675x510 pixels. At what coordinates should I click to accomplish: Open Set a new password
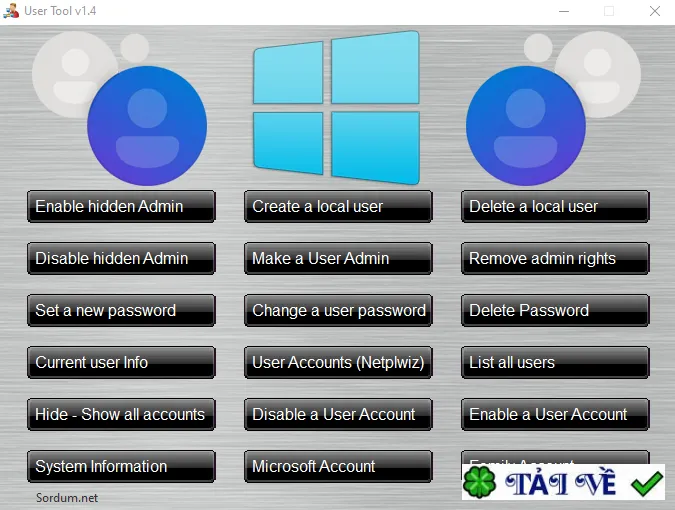point(121,310)
